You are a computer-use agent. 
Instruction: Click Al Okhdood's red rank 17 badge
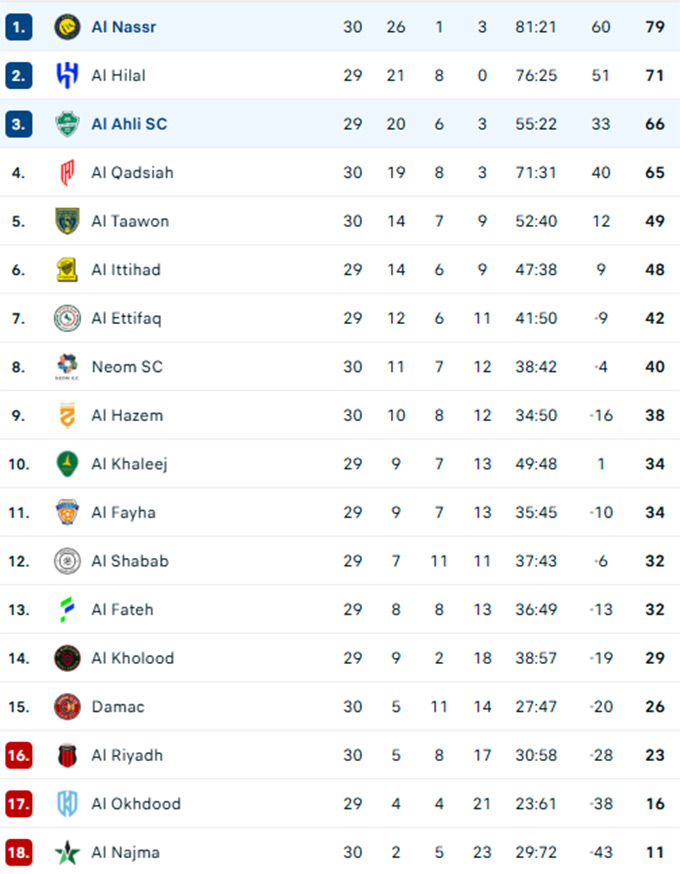[x=18, y=804]
